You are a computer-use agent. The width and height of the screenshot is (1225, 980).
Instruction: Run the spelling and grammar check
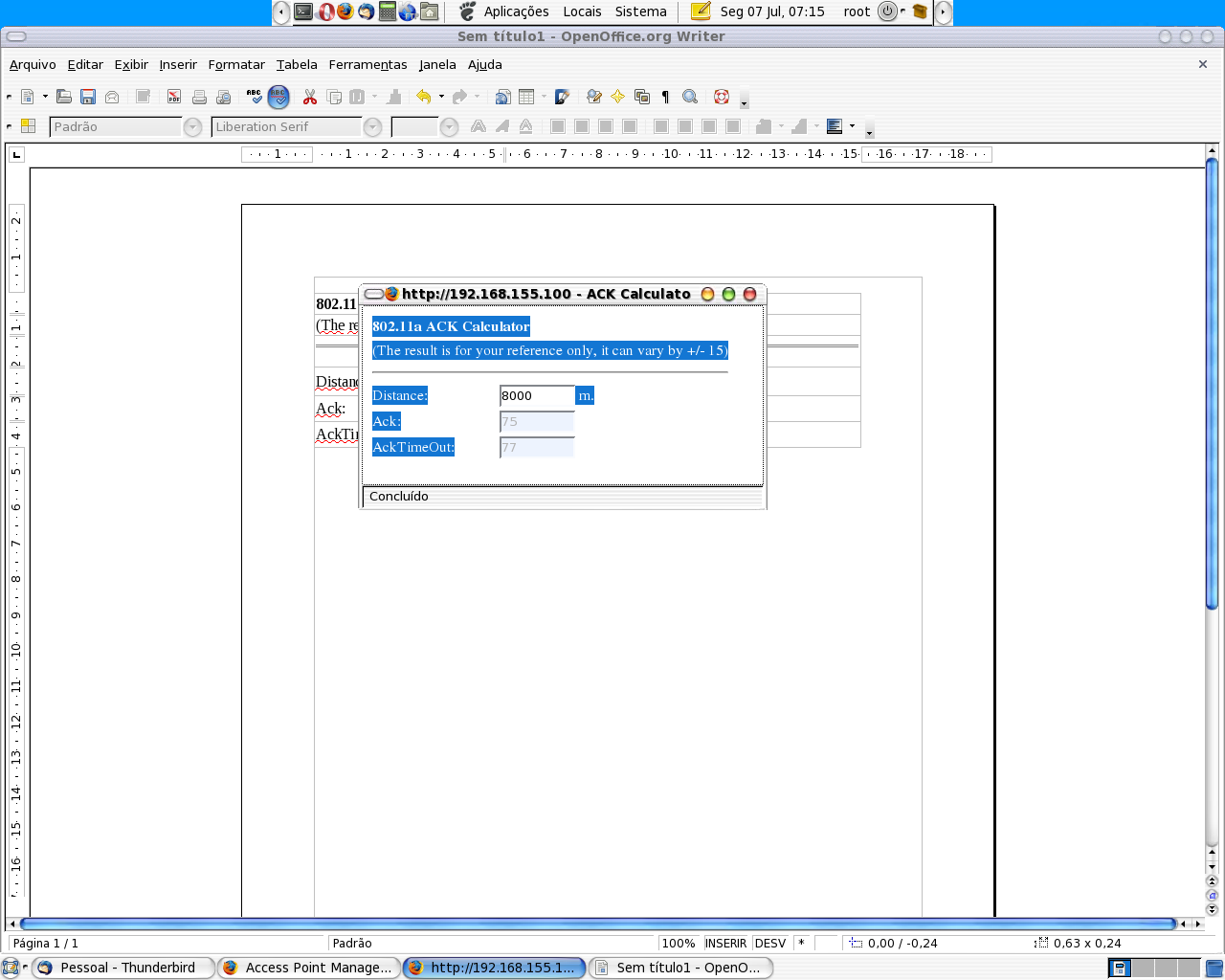tap(254, 97)
